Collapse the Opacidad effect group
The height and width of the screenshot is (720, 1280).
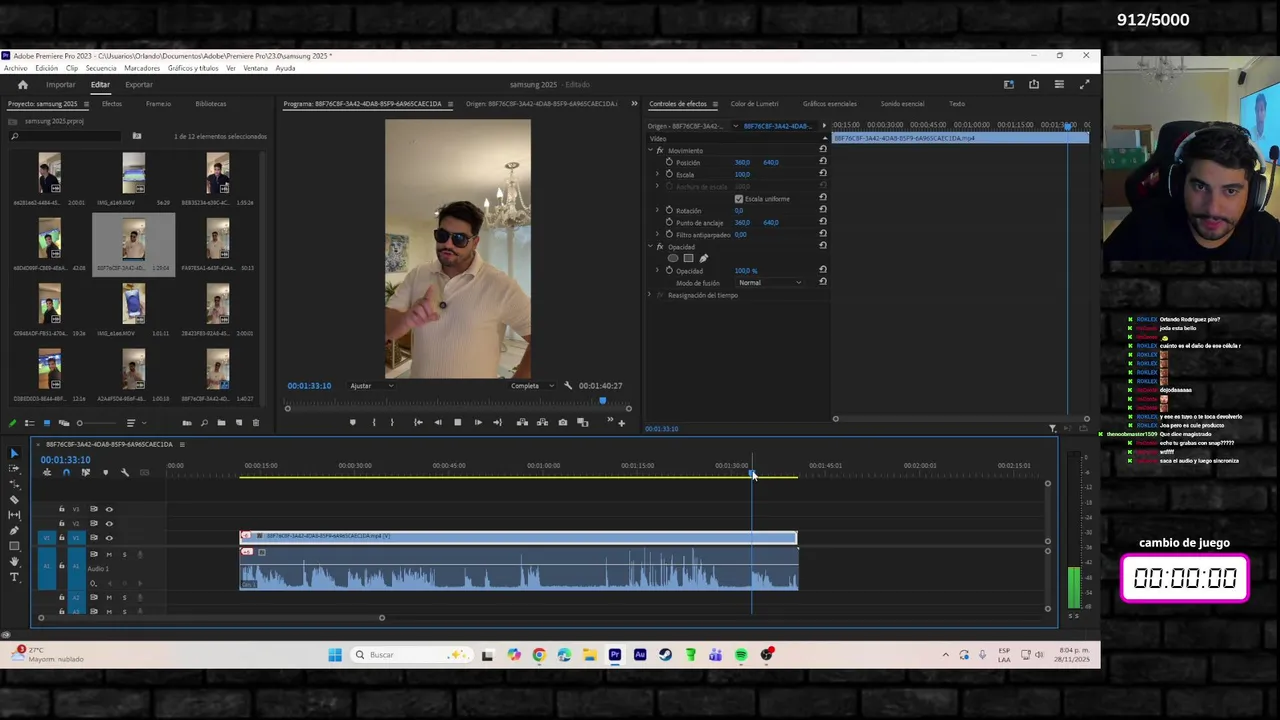tap(650, 246)
